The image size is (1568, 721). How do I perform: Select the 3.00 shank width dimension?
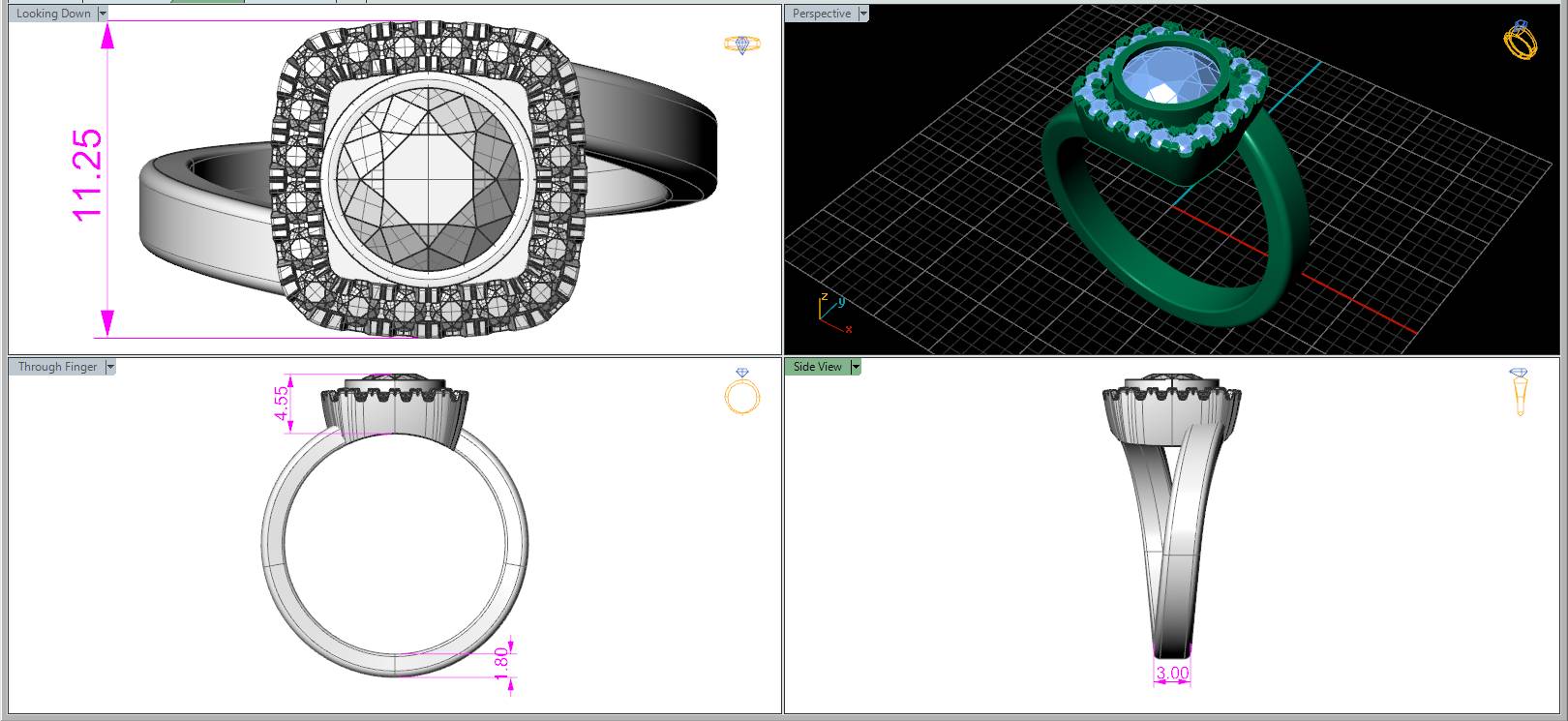pyautogui.click(x=1172, y=673)
